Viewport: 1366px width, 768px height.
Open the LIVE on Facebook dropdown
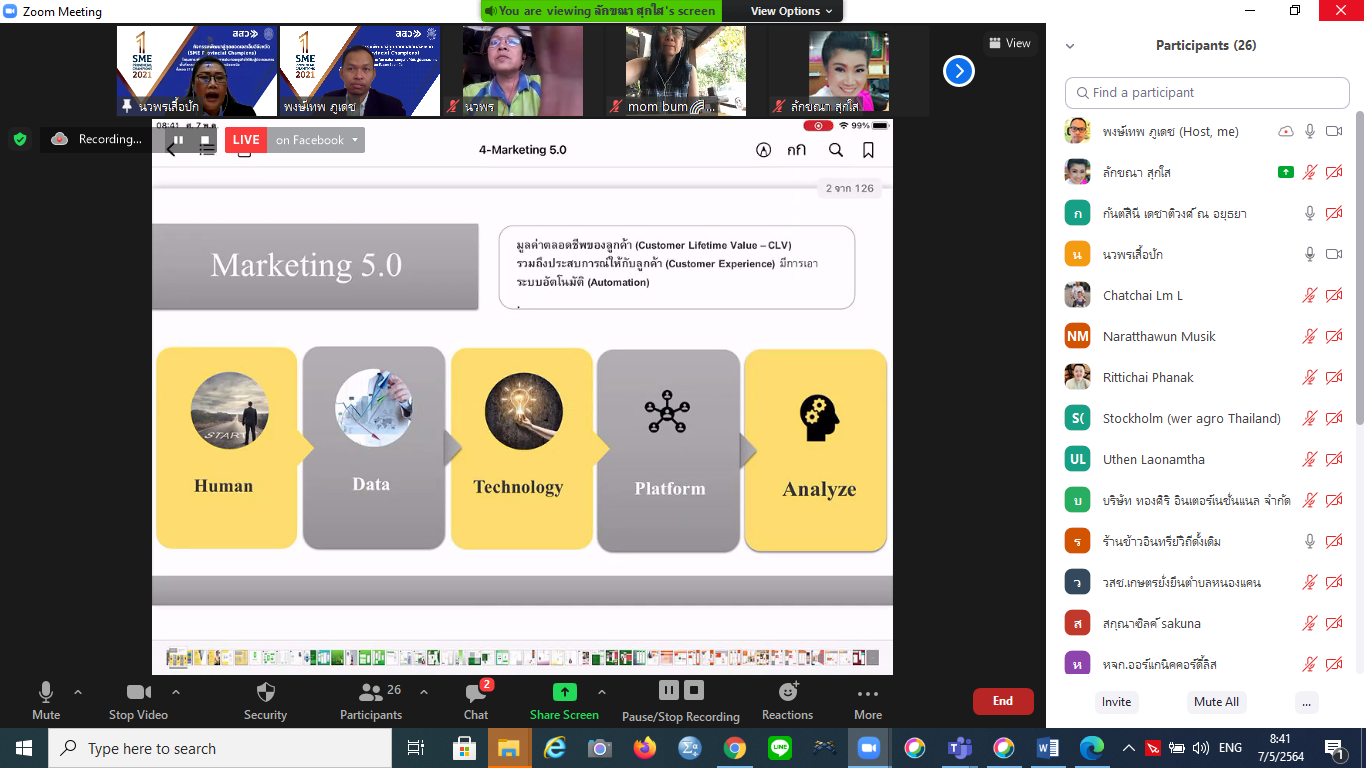coord(354,140)
